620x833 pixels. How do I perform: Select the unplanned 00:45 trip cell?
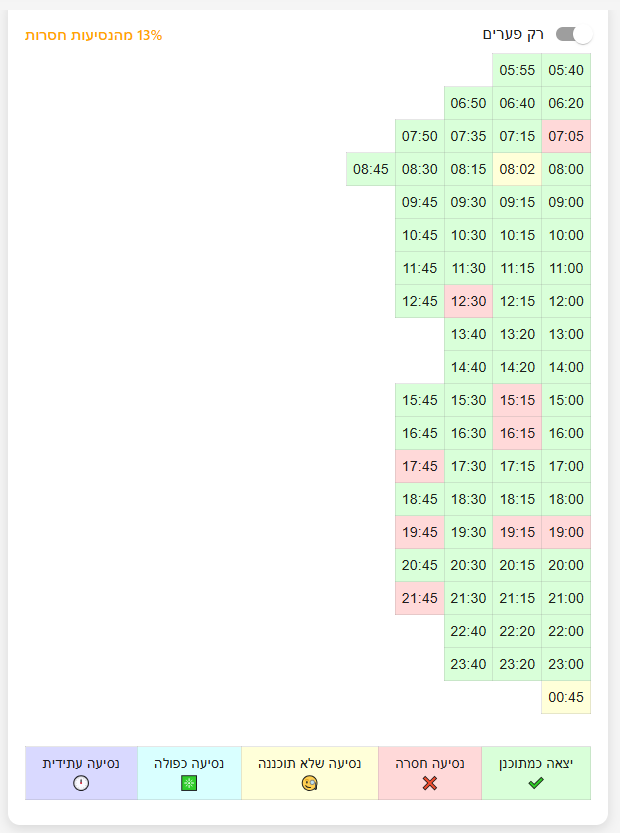(x=566, y=697)
